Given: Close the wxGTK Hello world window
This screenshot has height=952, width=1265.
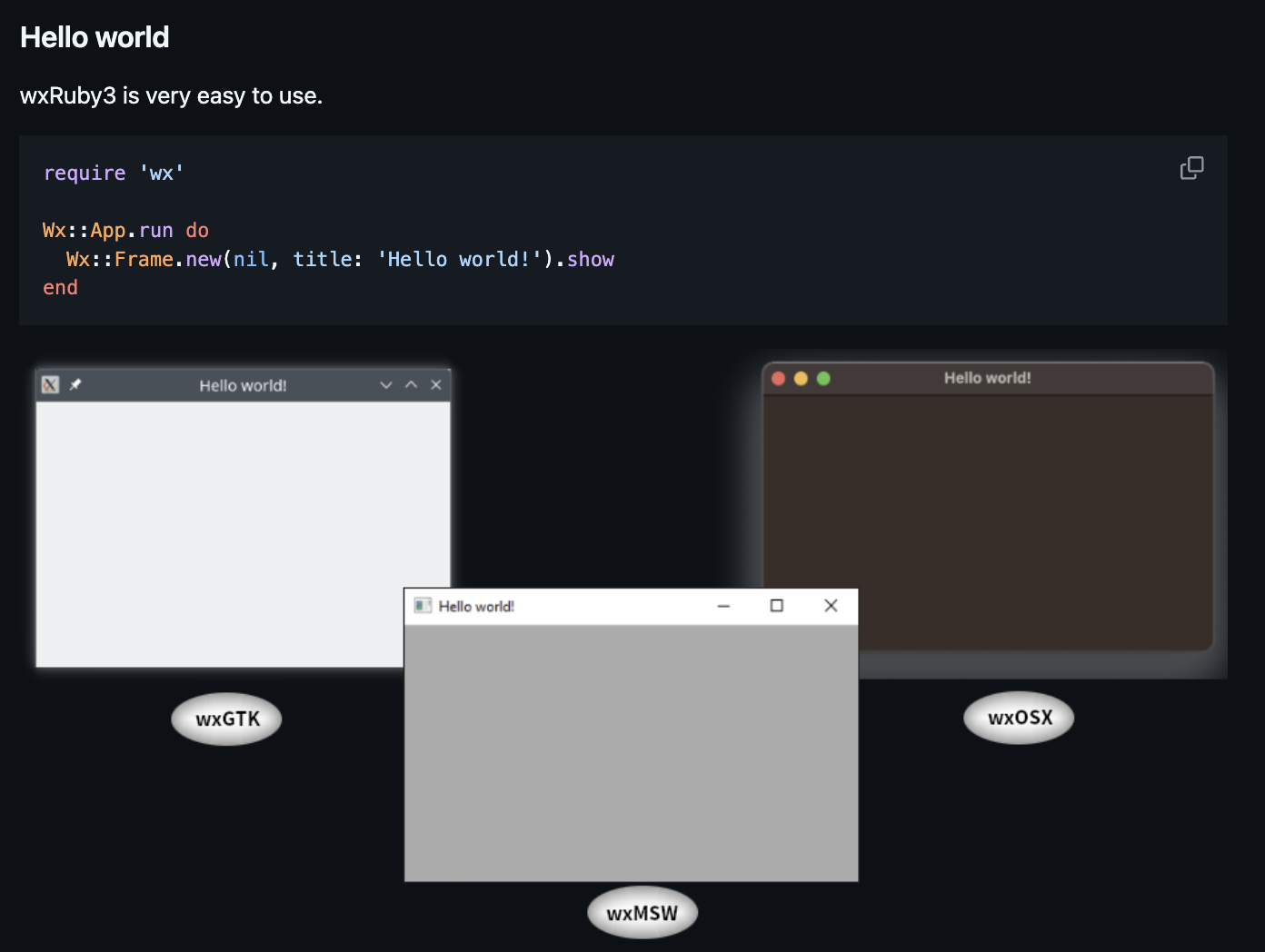Looking at the screenshot, I should [436, 385].
